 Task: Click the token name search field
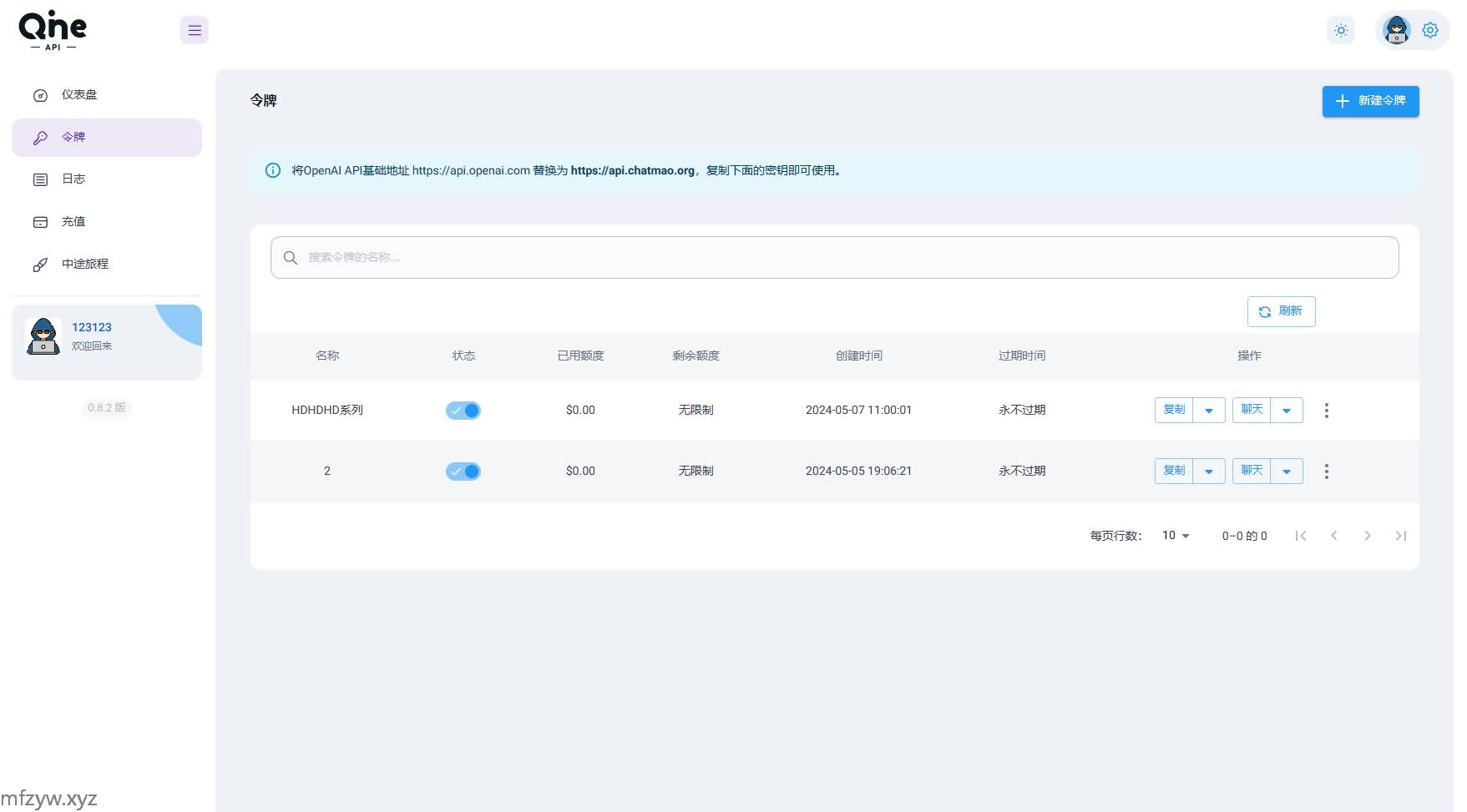[835, 258]
